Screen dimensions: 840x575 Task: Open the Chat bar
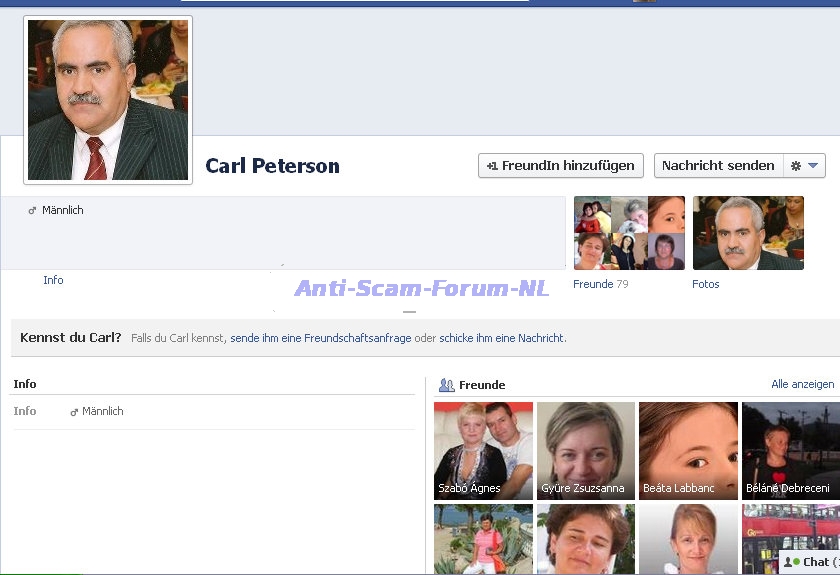pyautogui.click(x=810, y=562)
